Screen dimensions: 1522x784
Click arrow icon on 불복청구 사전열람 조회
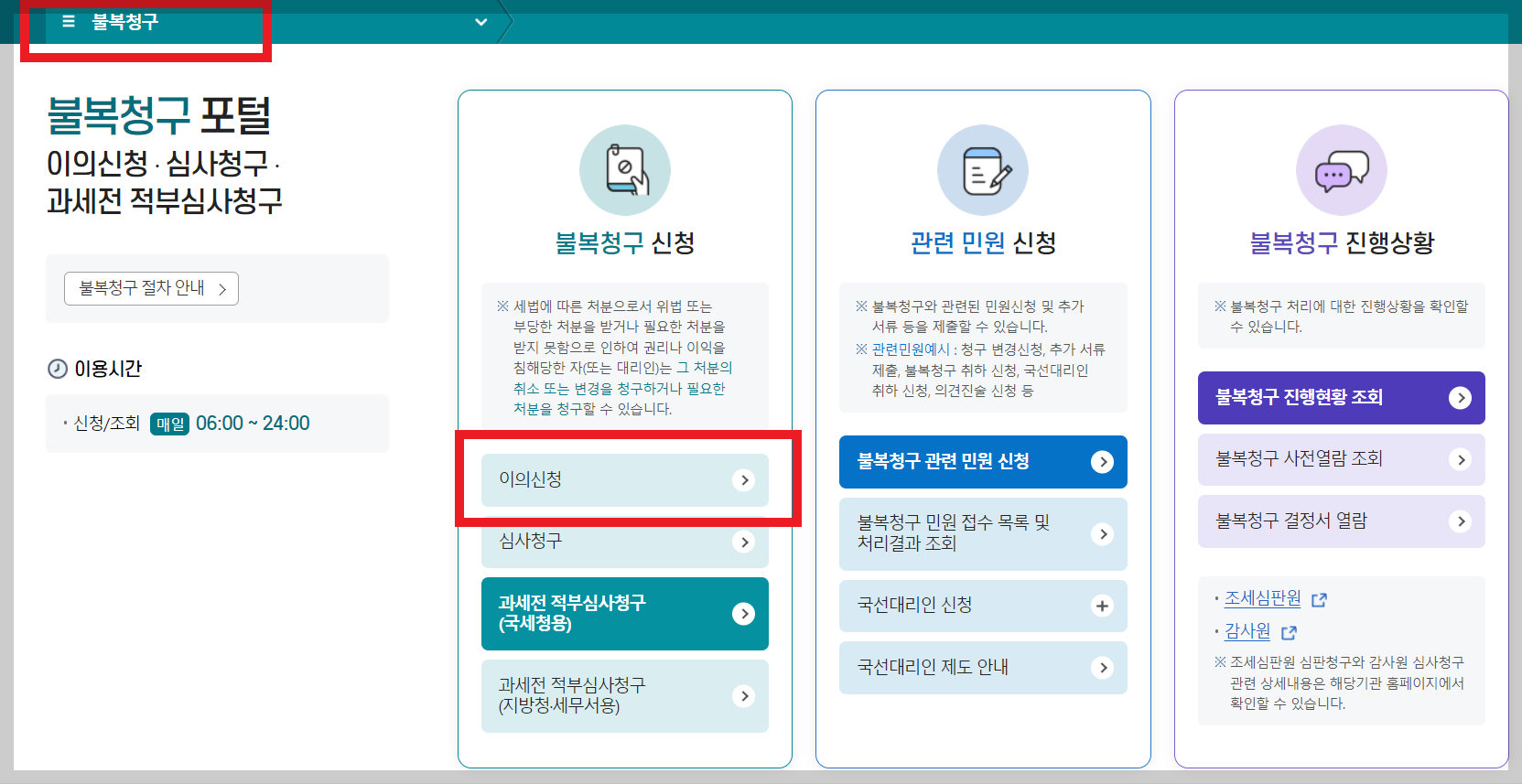[x=1461, y=460]
